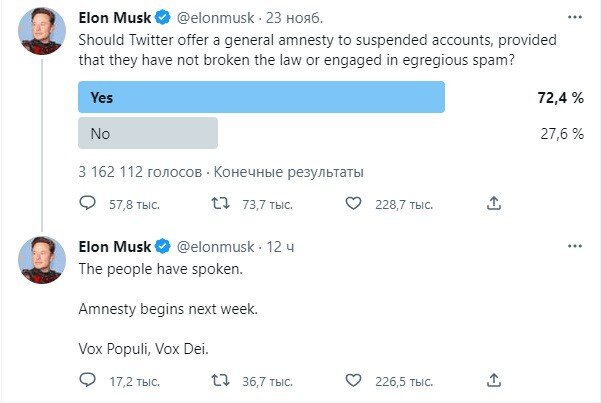Click @elonmusk handle on the second tweet
This screenshot has height=403, width=601.
pos(215,246)
